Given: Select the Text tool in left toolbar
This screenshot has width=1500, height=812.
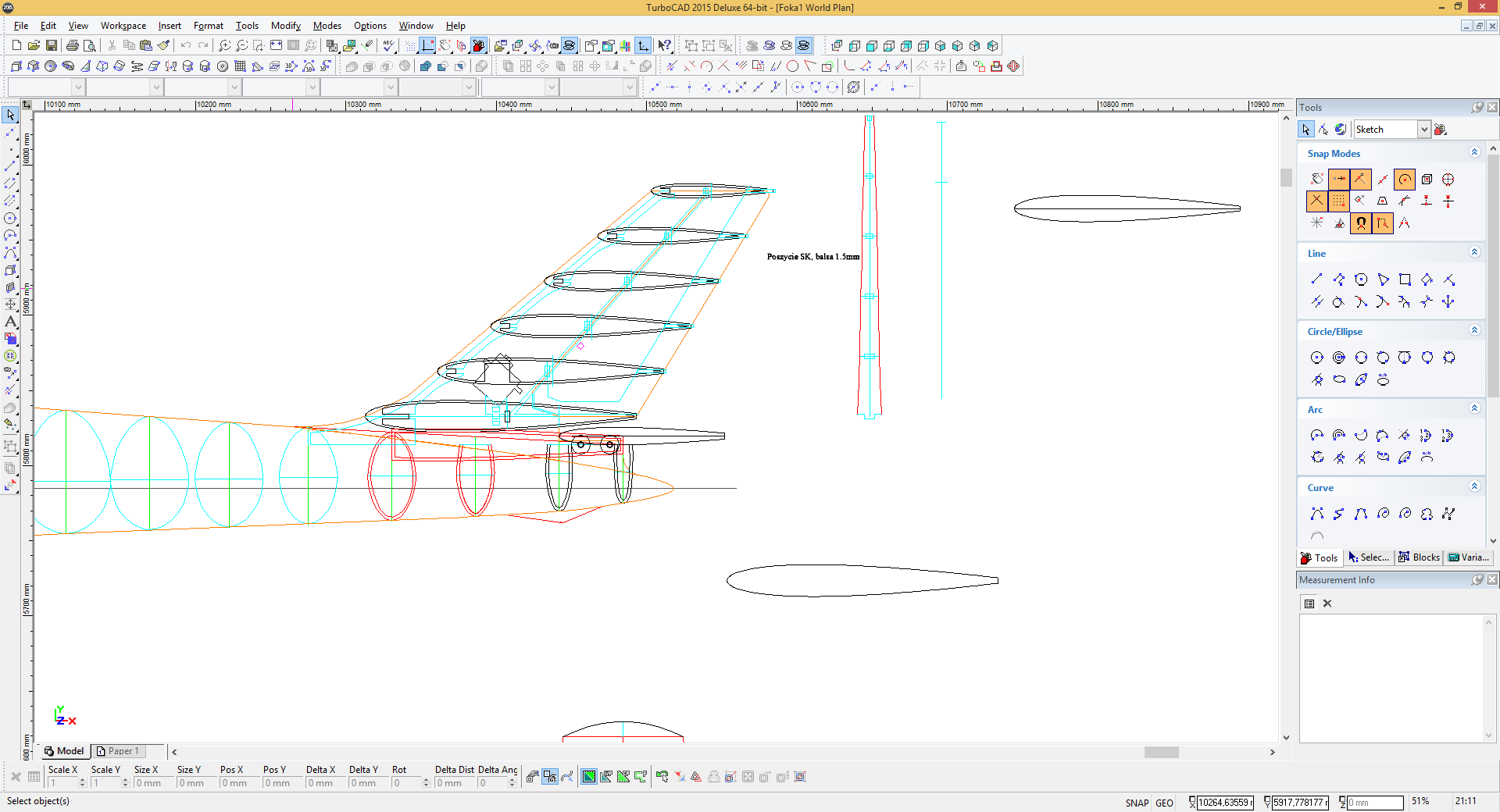Looking at the screenshot, I should coord(10,322).
